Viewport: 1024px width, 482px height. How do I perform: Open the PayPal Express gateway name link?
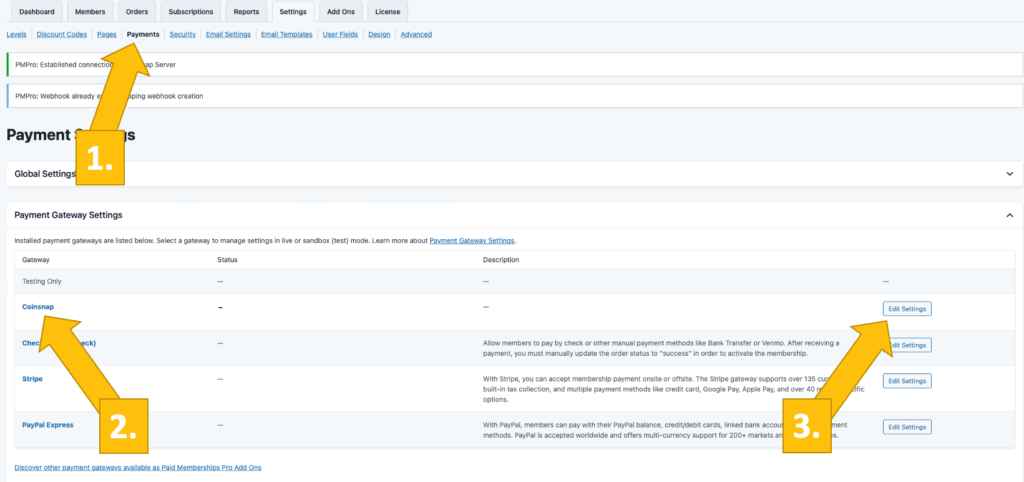[x=49, y=425]
